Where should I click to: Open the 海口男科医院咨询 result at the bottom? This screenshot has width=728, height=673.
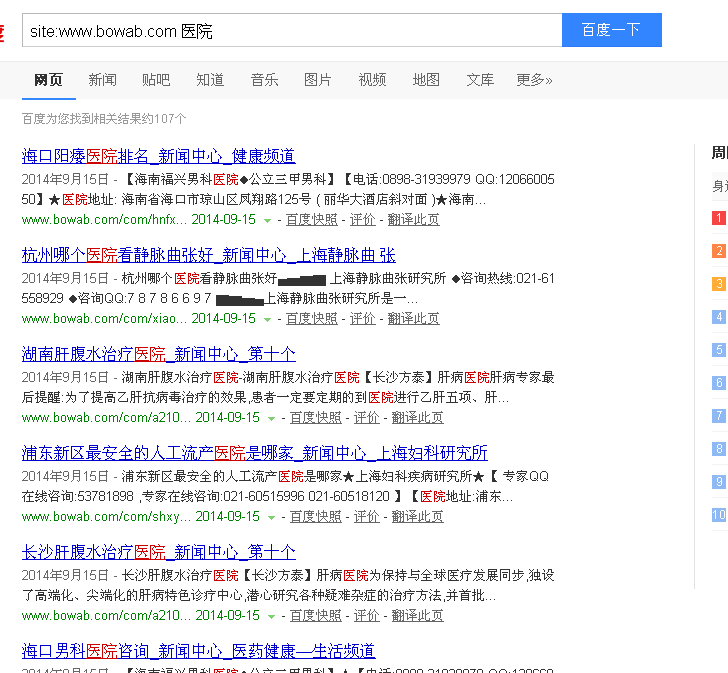(198, 651)
